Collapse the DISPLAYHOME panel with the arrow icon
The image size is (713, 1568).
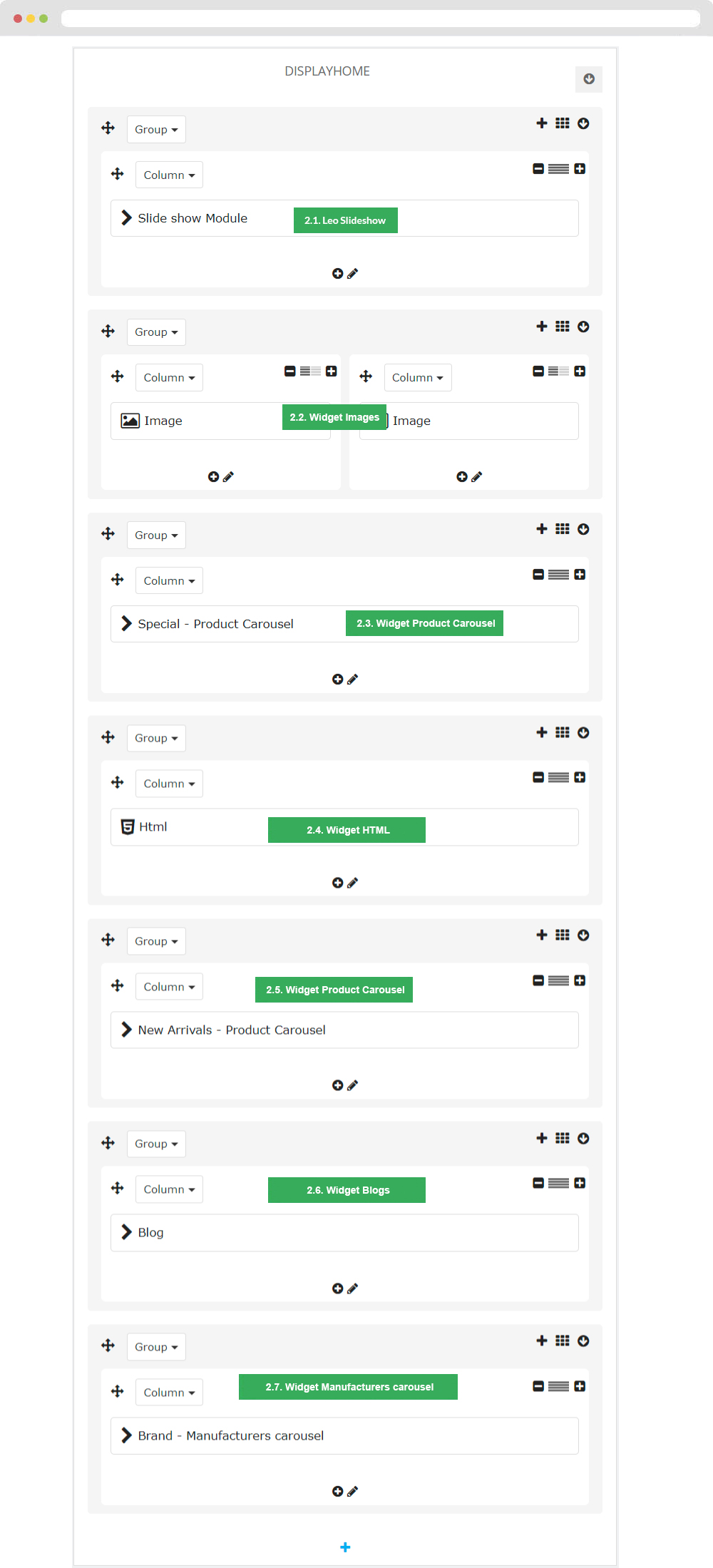click(x=589, y=79)
